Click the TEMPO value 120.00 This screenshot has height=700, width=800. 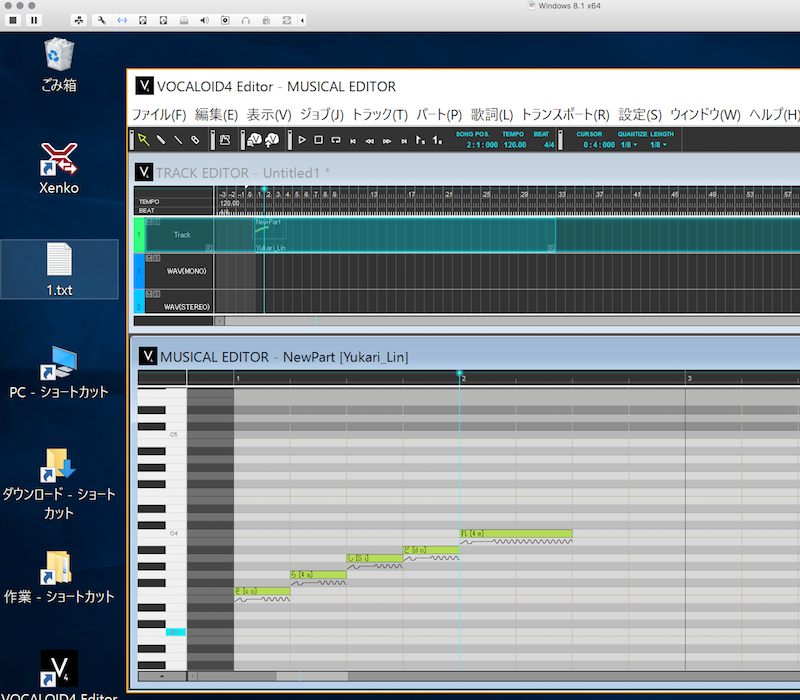click(515, 145)
